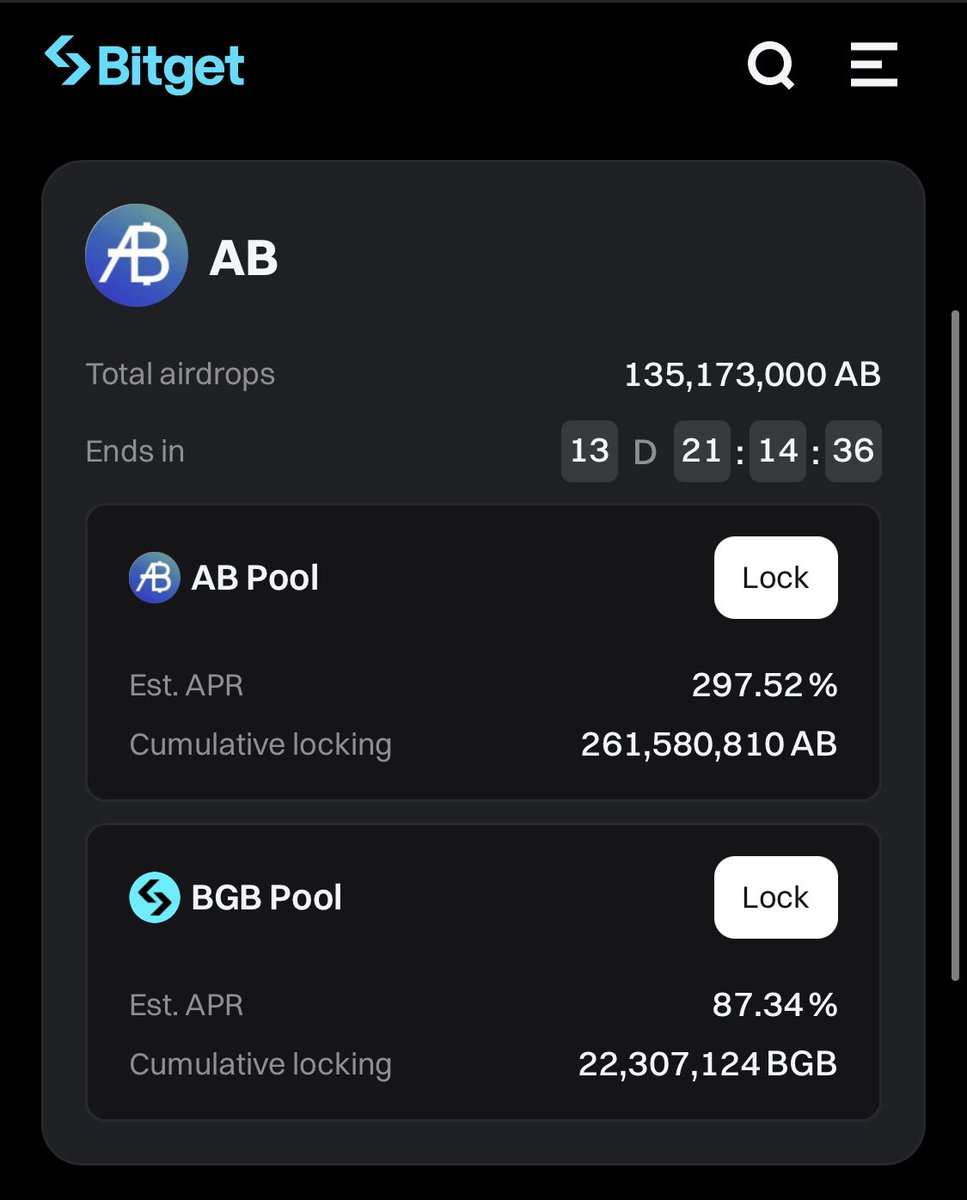967x1200 pixels.
Task: Click the countdown hours box '21'
Action: 701,451
